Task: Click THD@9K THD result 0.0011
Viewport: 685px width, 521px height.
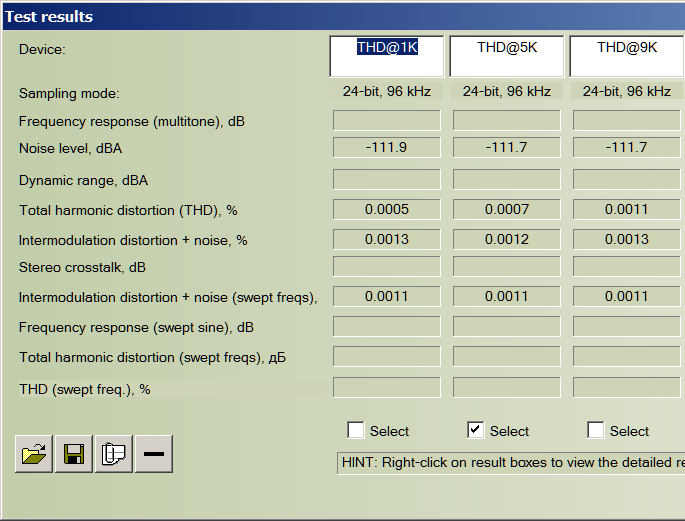Action: point(627,209)
